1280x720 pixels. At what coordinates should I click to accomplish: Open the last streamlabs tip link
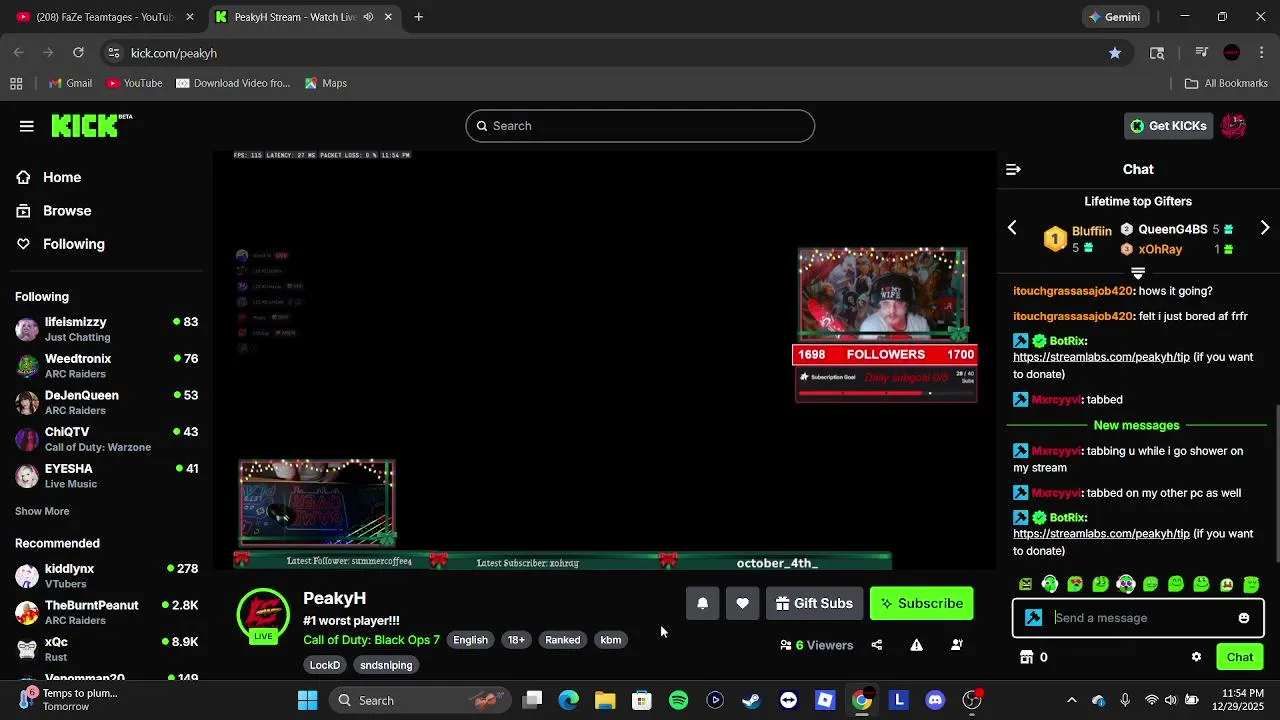[x=1101, y=534]
